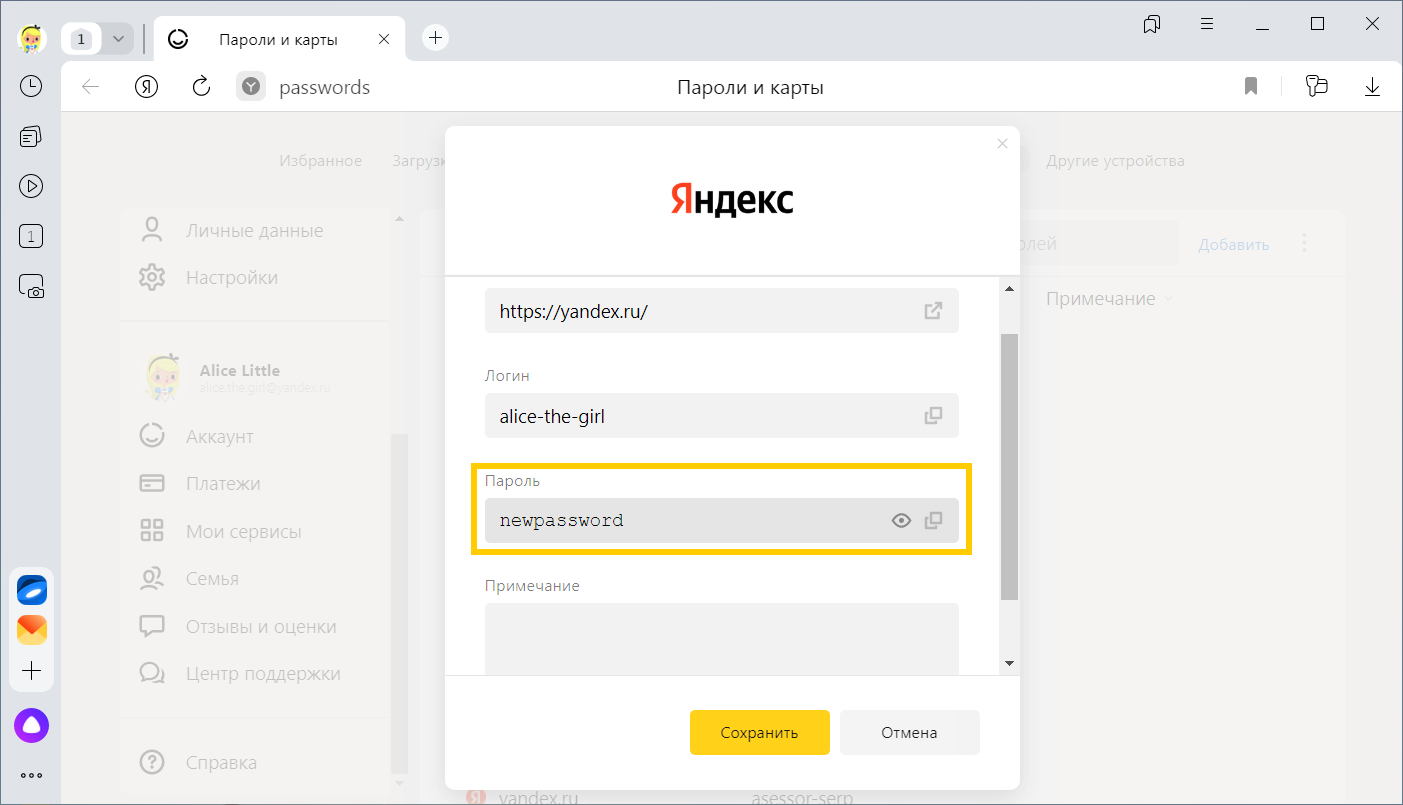Take a screenshot via sidebar camera icon
This screenshot has width=1403, height=805.
(x=31, y=286)
